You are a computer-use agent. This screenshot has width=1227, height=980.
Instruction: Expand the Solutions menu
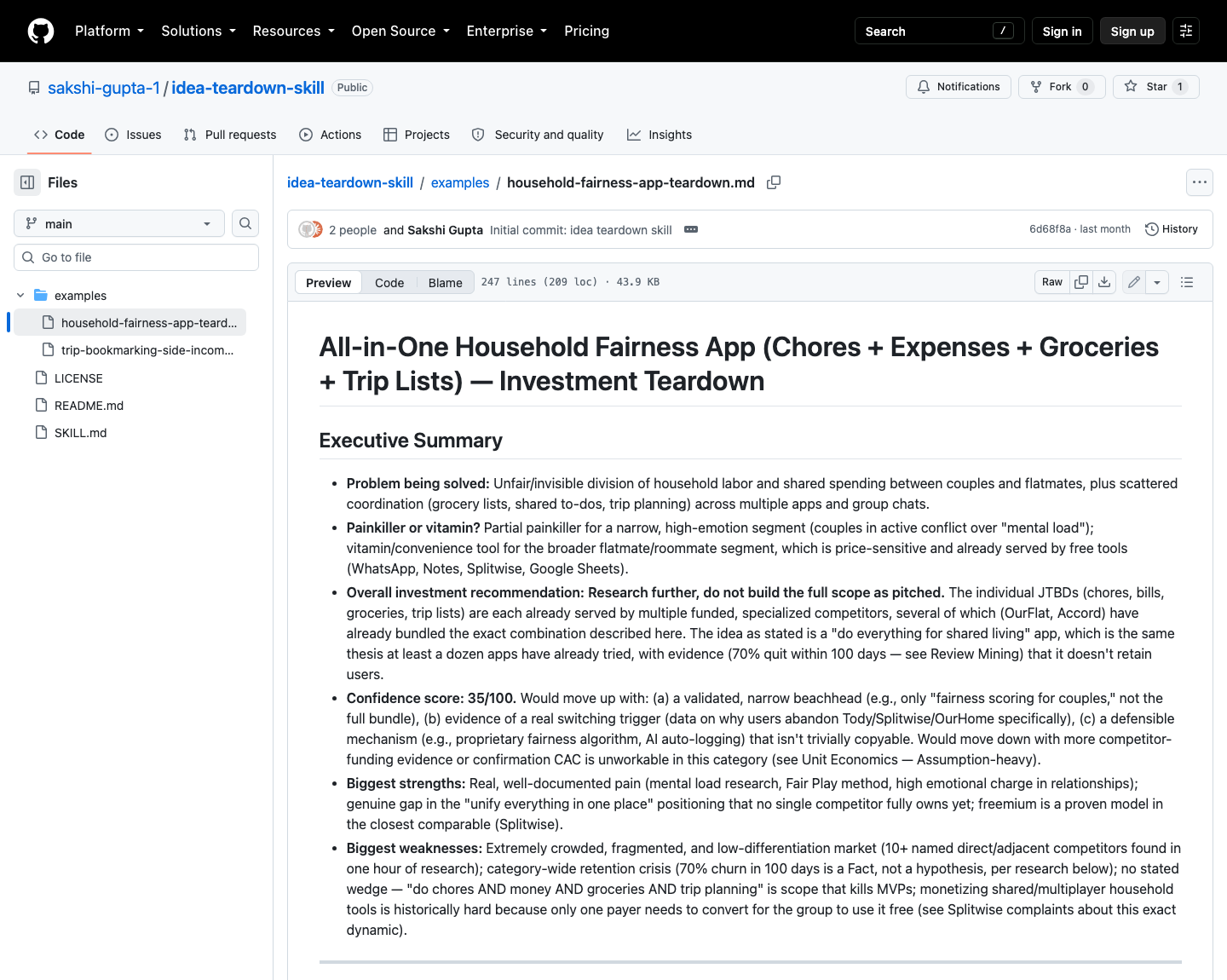coord(199,31)
